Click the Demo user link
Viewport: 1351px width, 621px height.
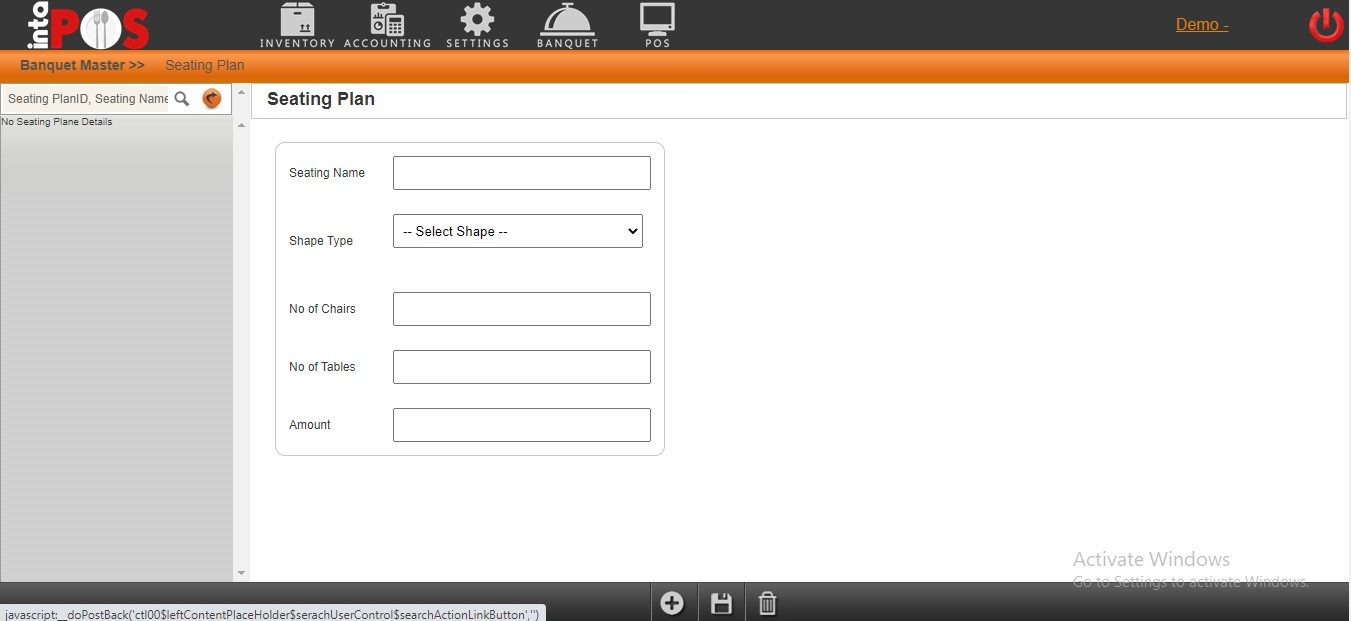pyautogui.click(x=1202, y=25)
